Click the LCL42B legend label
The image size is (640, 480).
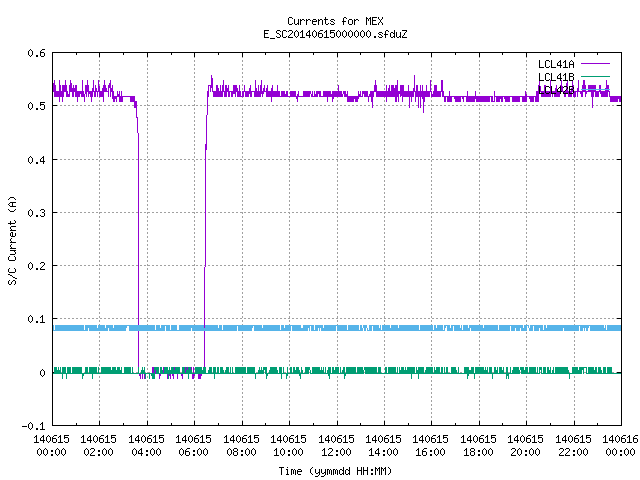(x=556, y=90)
